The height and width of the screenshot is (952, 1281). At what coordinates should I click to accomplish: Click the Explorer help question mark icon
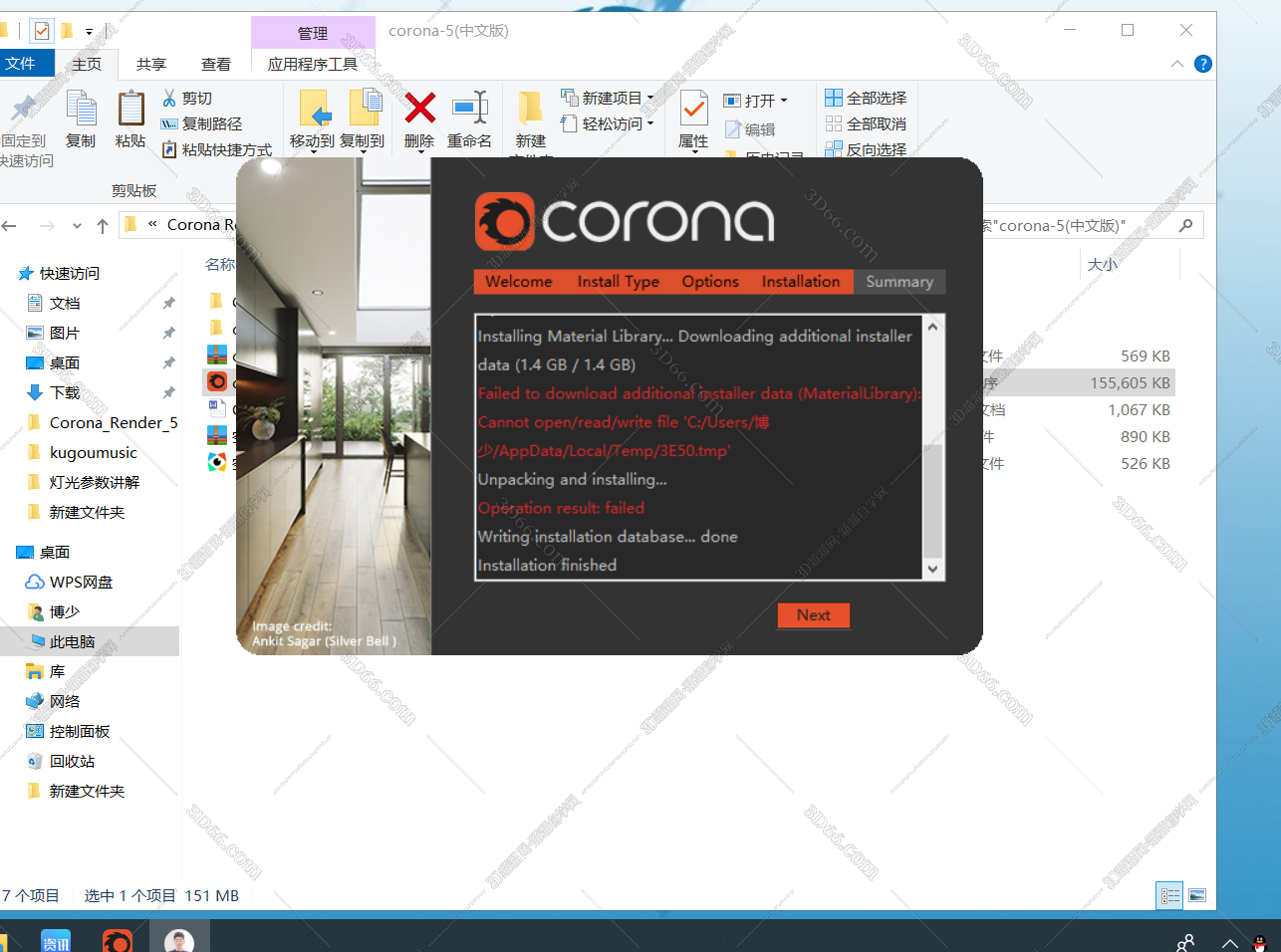[x=1203, y=64]
